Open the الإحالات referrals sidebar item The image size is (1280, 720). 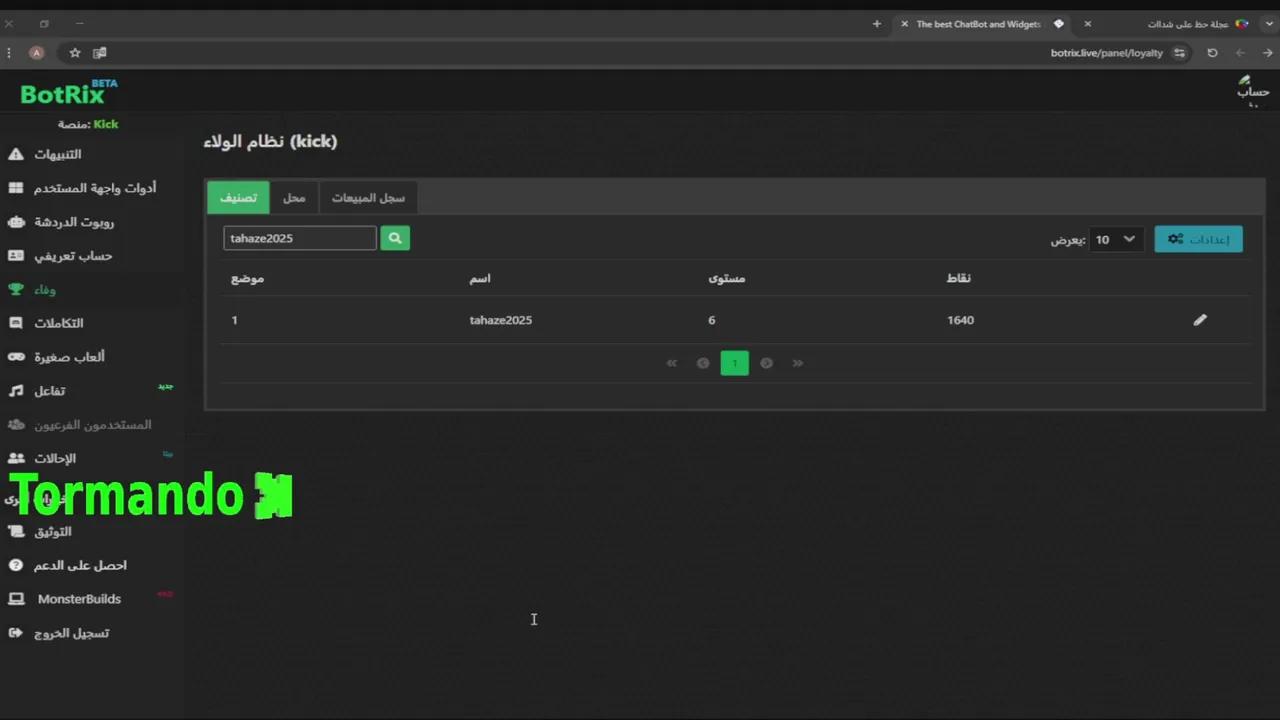click(x=42, y=458)
